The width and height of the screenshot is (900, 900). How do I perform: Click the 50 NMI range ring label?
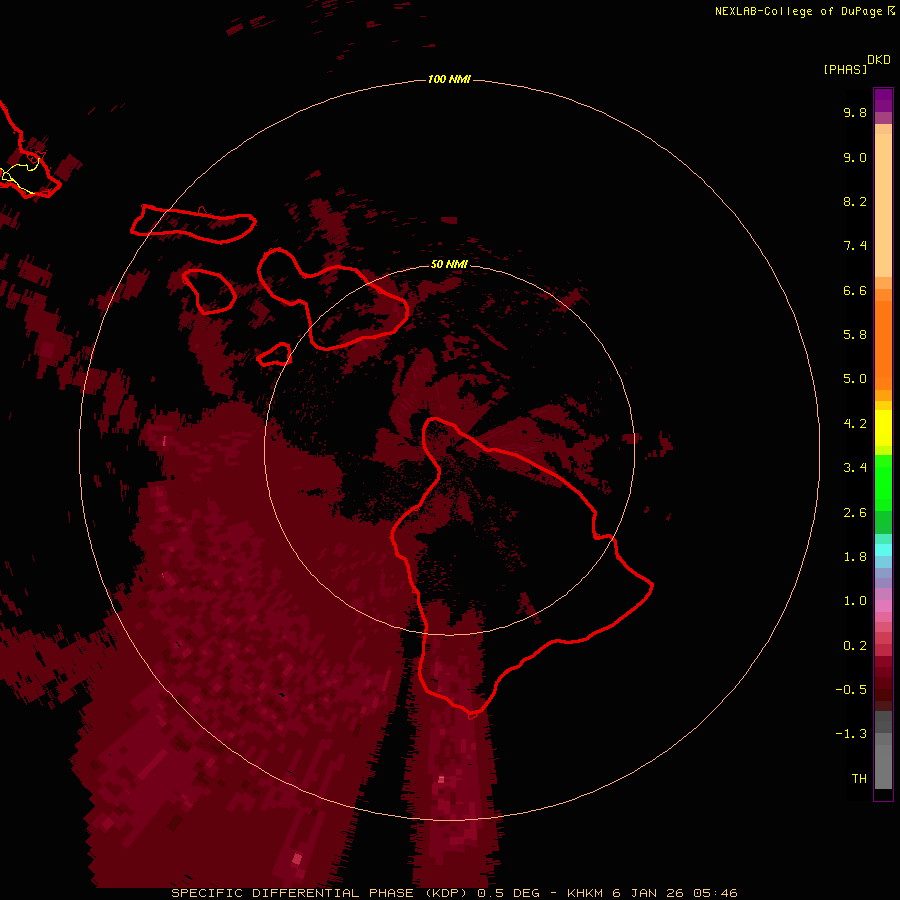click(x=449, y=264)
